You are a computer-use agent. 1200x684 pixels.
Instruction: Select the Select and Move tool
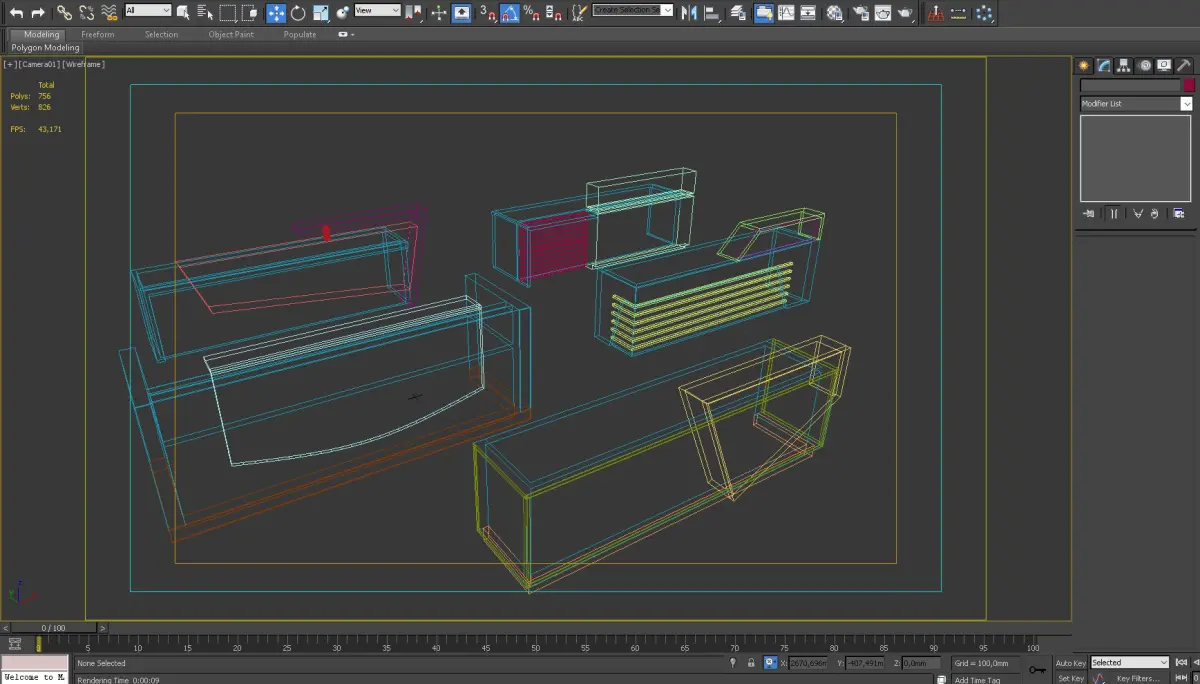click(276, 13)
